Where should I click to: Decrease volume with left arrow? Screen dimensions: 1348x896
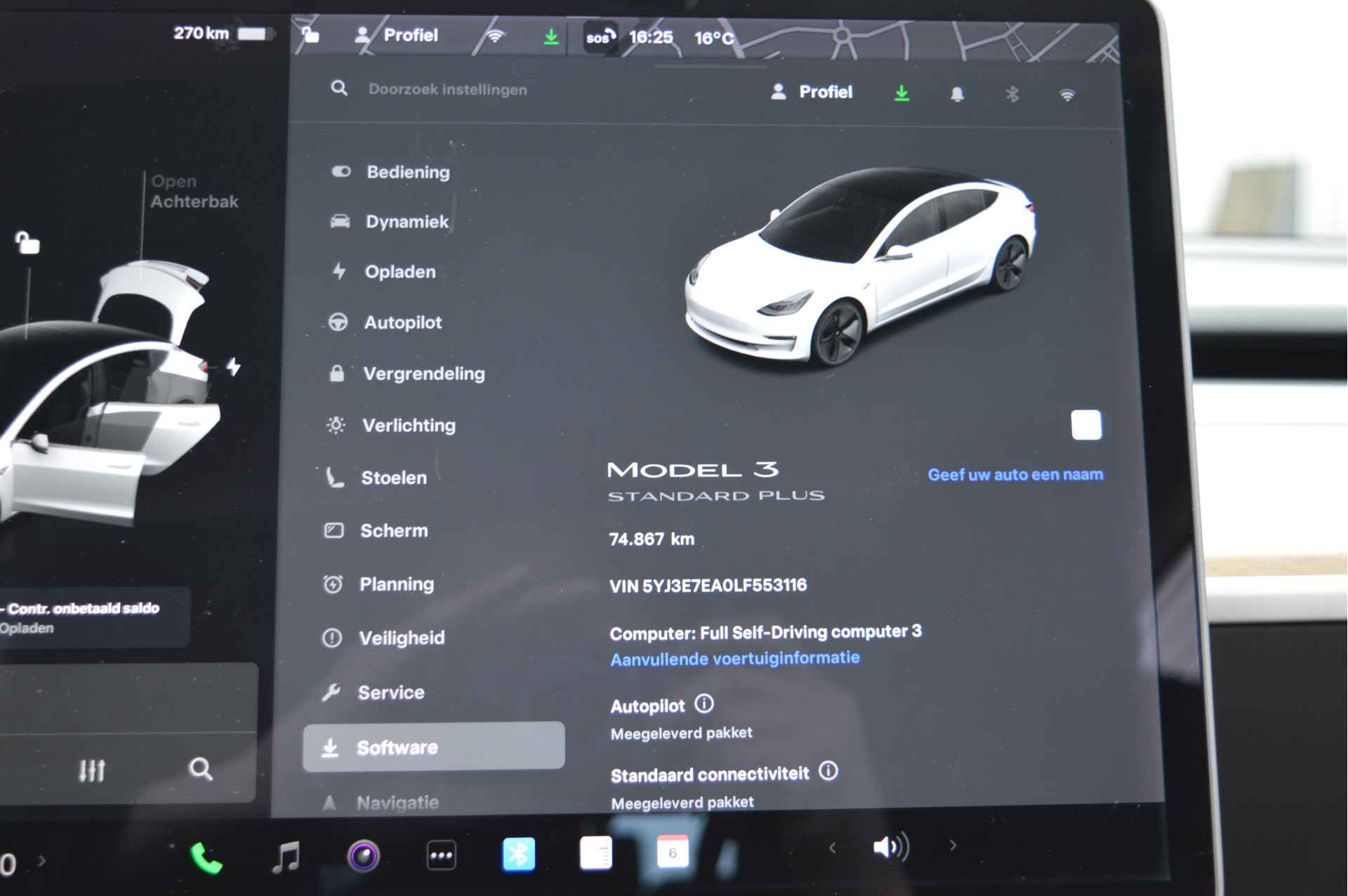(x=833, y=848)
